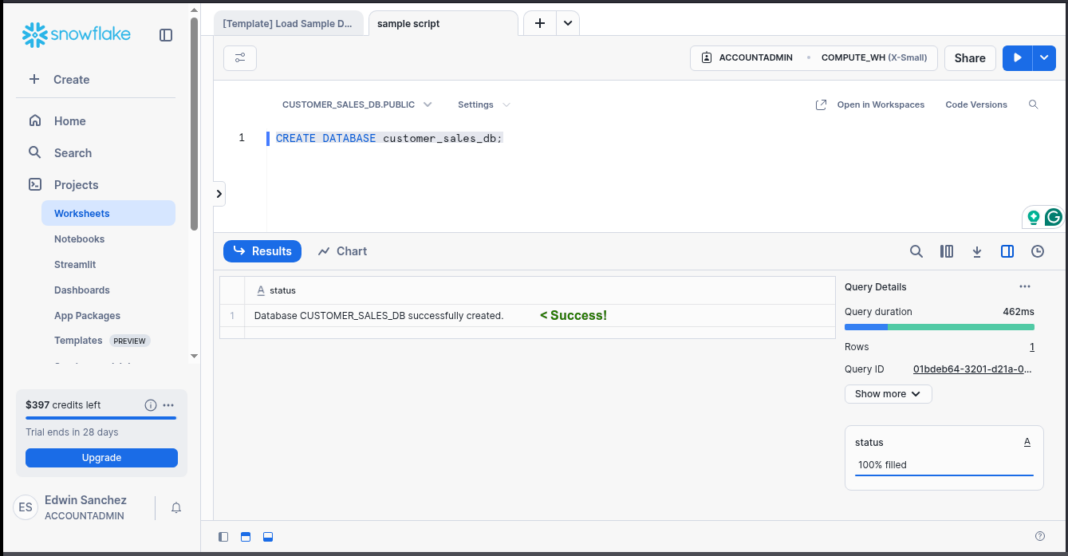This screenshot has width=1068, height=556.
Task: Expand the object panel with chevron
Action: tap(219, 194)
